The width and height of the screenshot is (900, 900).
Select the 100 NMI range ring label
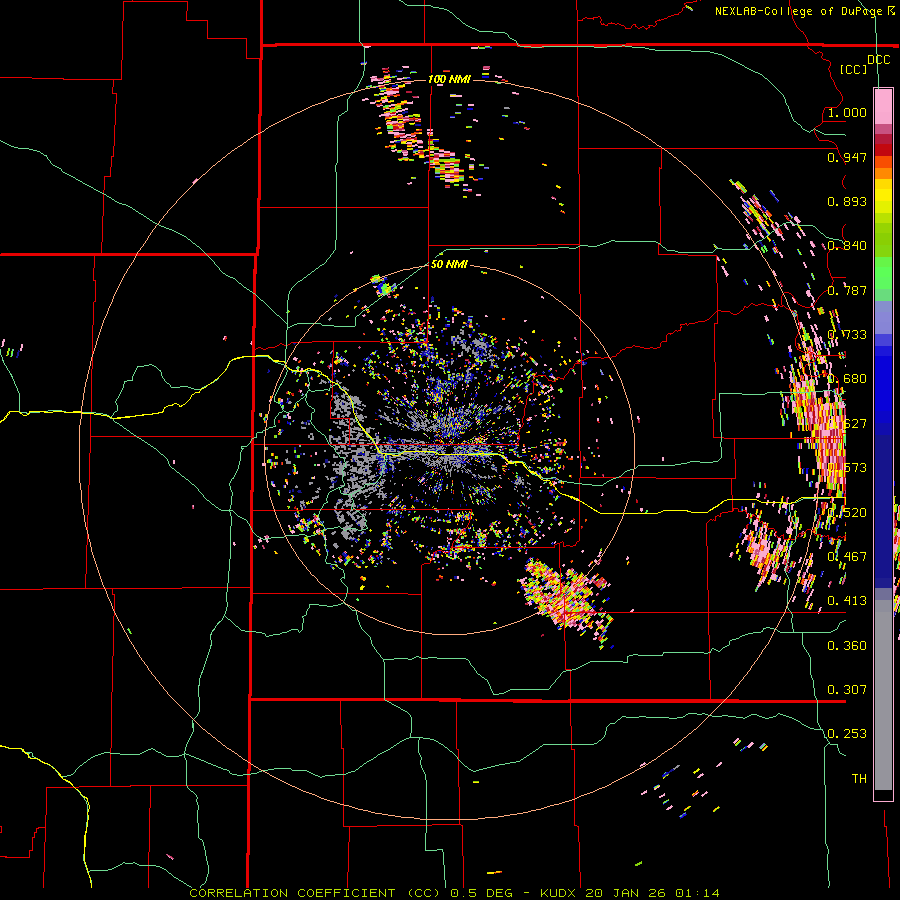coord(449,79)
